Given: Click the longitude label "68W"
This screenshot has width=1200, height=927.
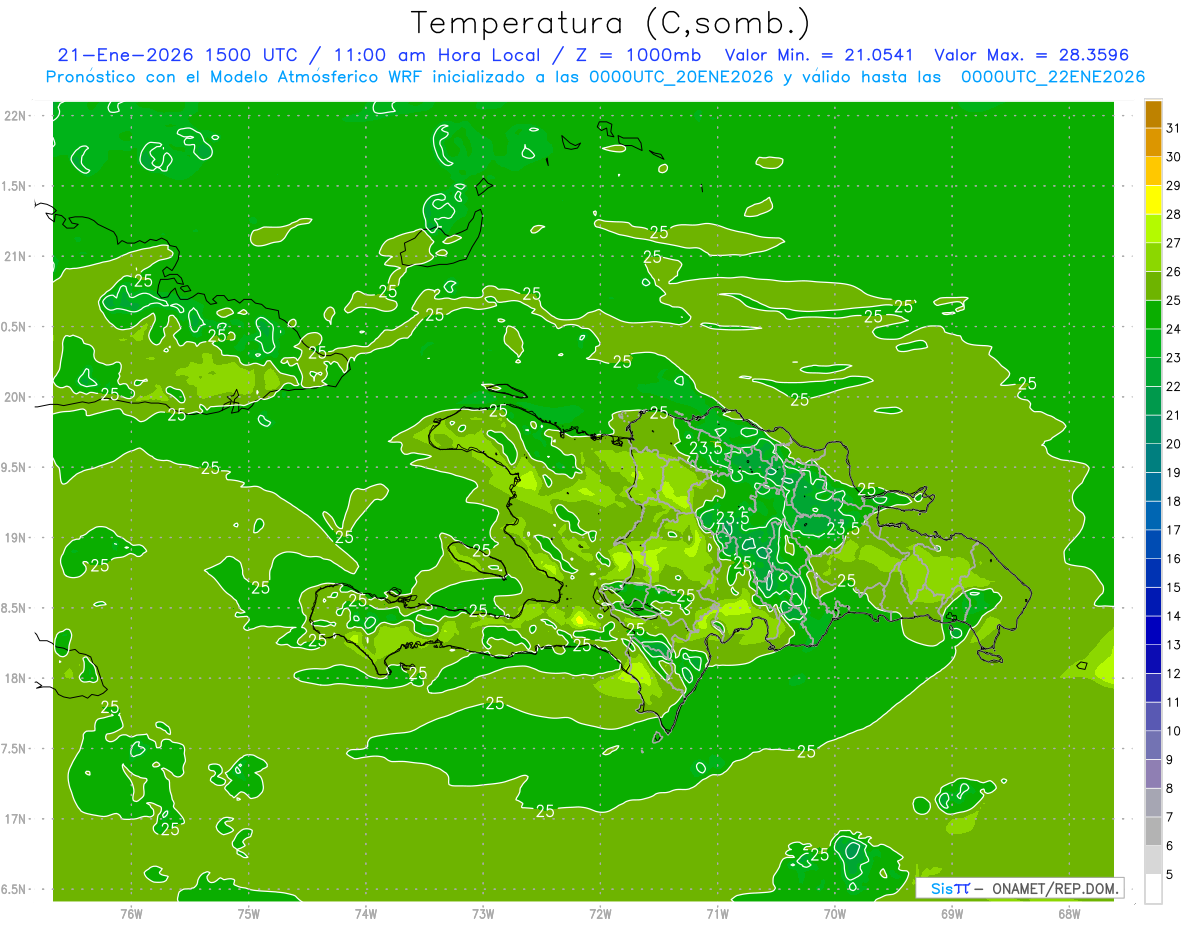Looking at the screenshot, I should pos(1069,914).
